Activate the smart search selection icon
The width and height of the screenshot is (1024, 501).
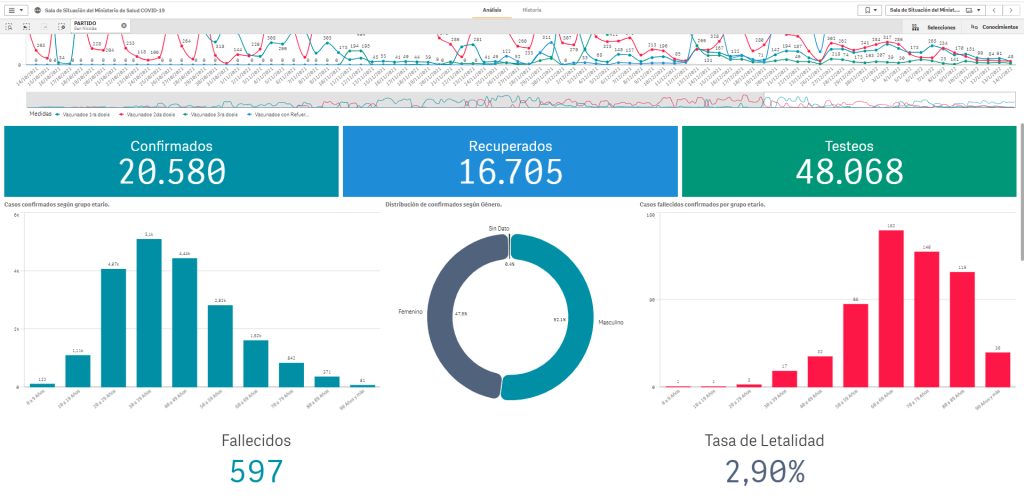pos(10,25)
